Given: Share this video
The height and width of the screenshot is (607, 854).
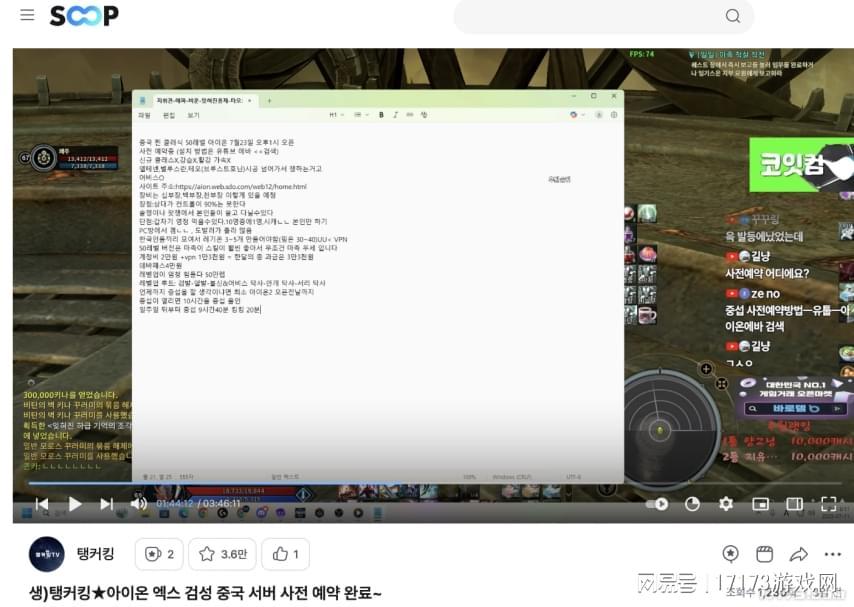Looking at the screenshot, I should click(x=798, y=554).
